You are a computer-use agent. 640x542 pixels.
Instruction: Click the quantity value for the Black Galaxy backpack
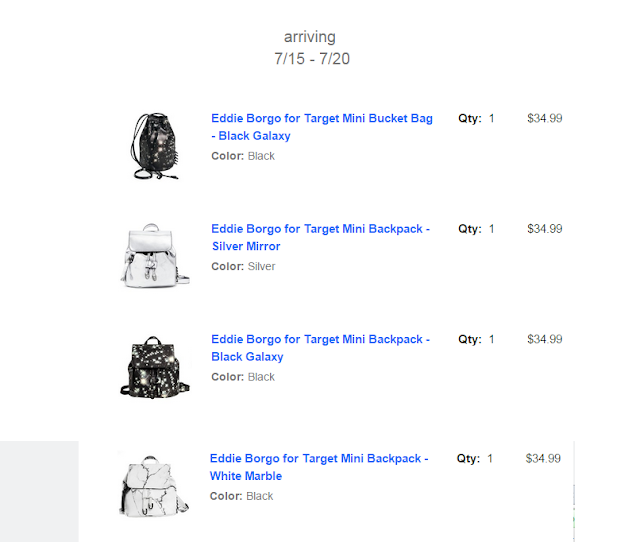pos(492,339)
